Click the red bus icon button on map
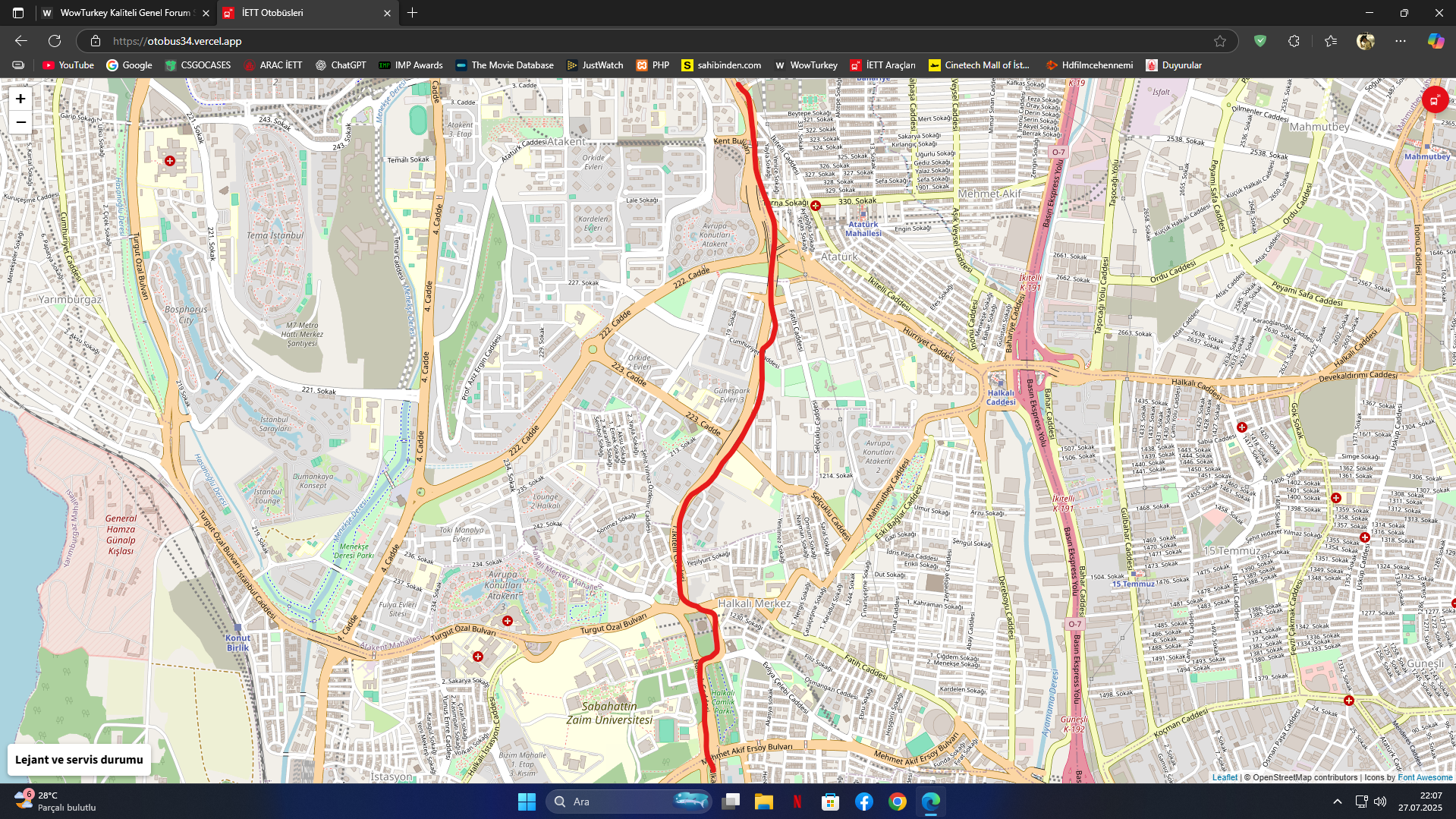The image size is (1456, 819). (1434, 100)
